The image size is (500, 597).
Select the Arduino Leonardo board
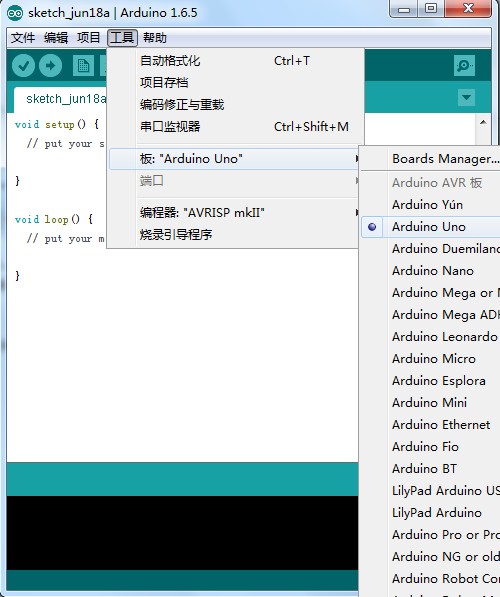pos(430,337)
